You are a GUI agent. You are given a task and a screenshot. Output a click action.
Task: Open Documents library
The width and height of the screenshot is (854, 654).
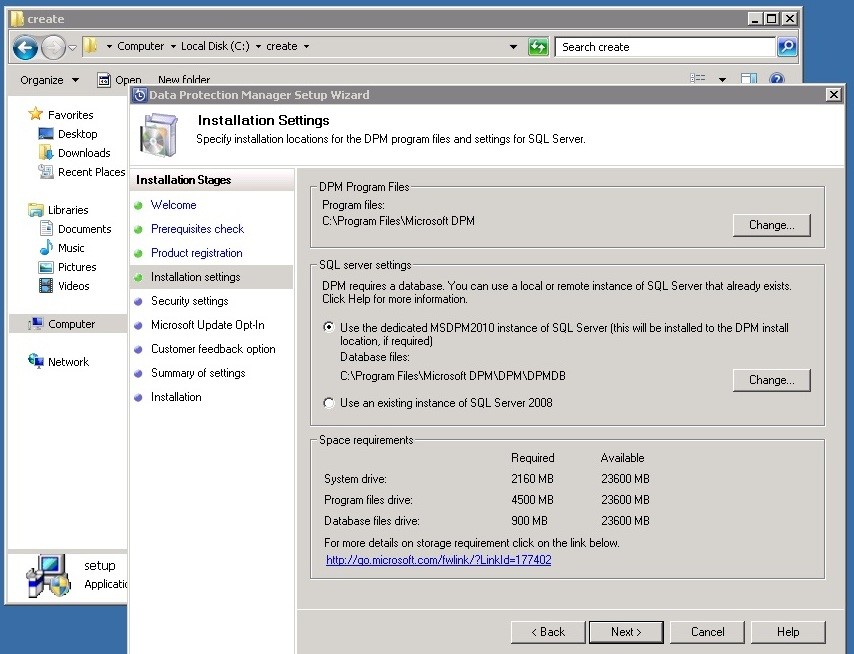(x=84, y=229)
